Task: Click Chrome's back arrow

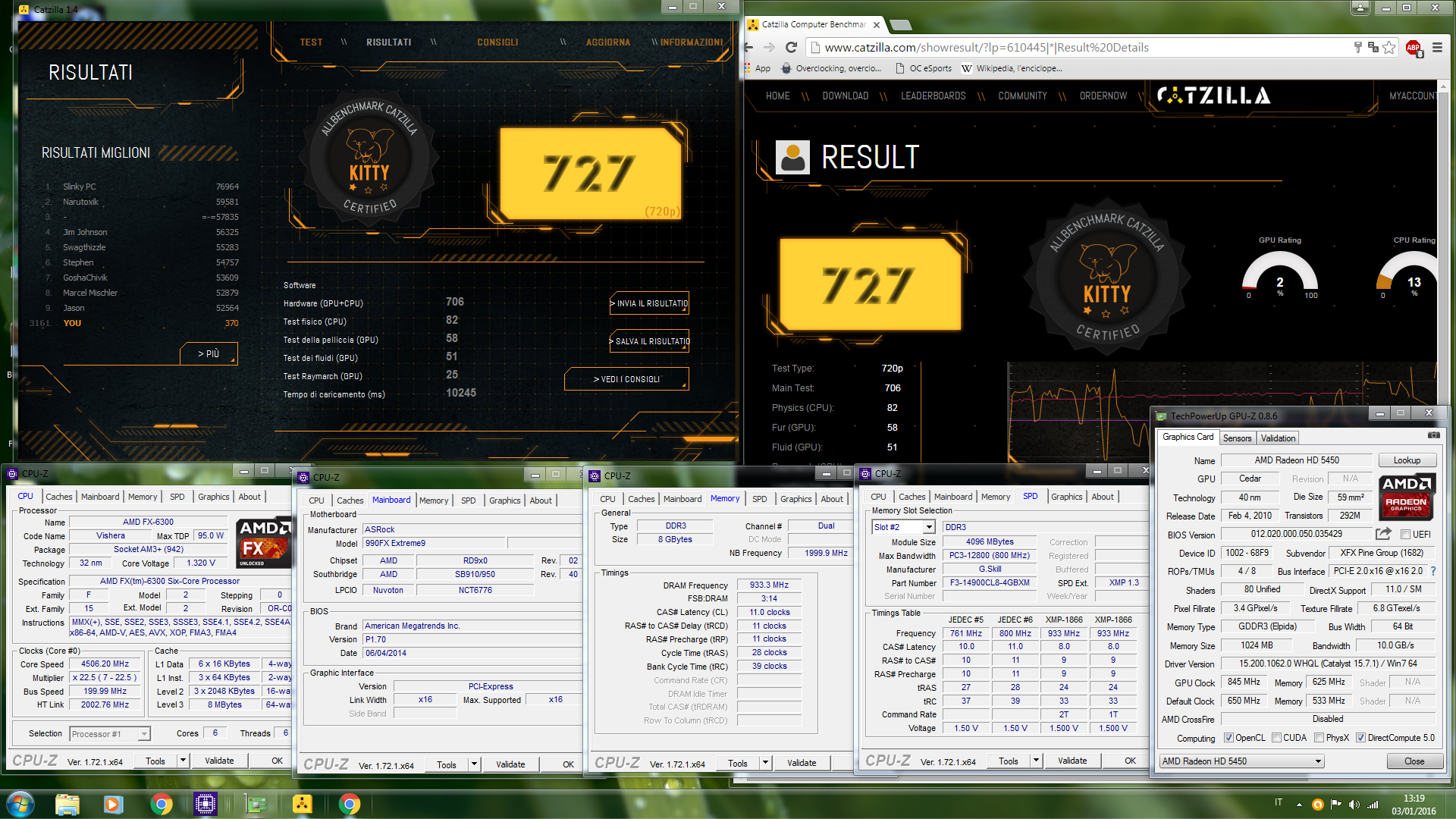Action: tap(748, 47)
